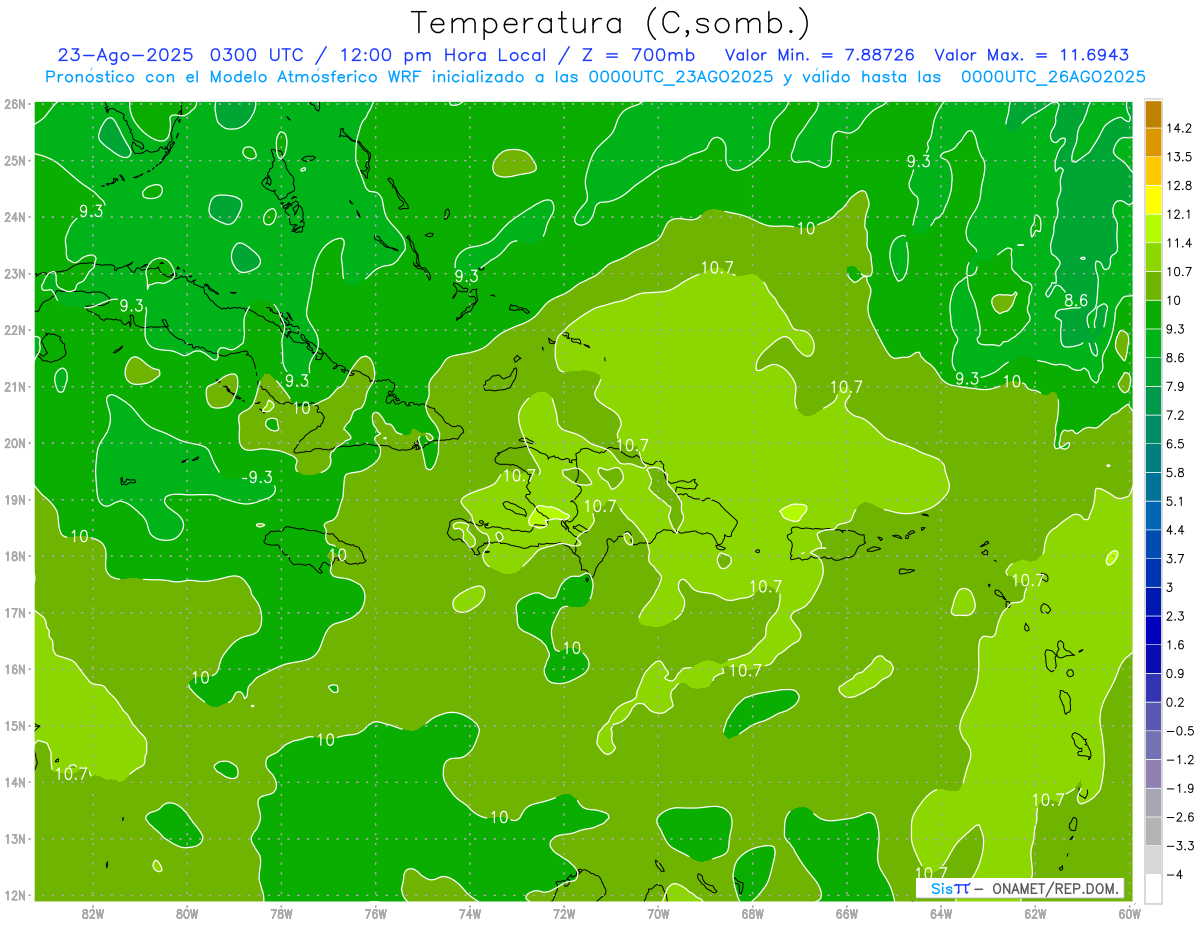Click the "72W" longitude axis label
The width and height of the screenshot is (1200, 927).
click(564, 913)
